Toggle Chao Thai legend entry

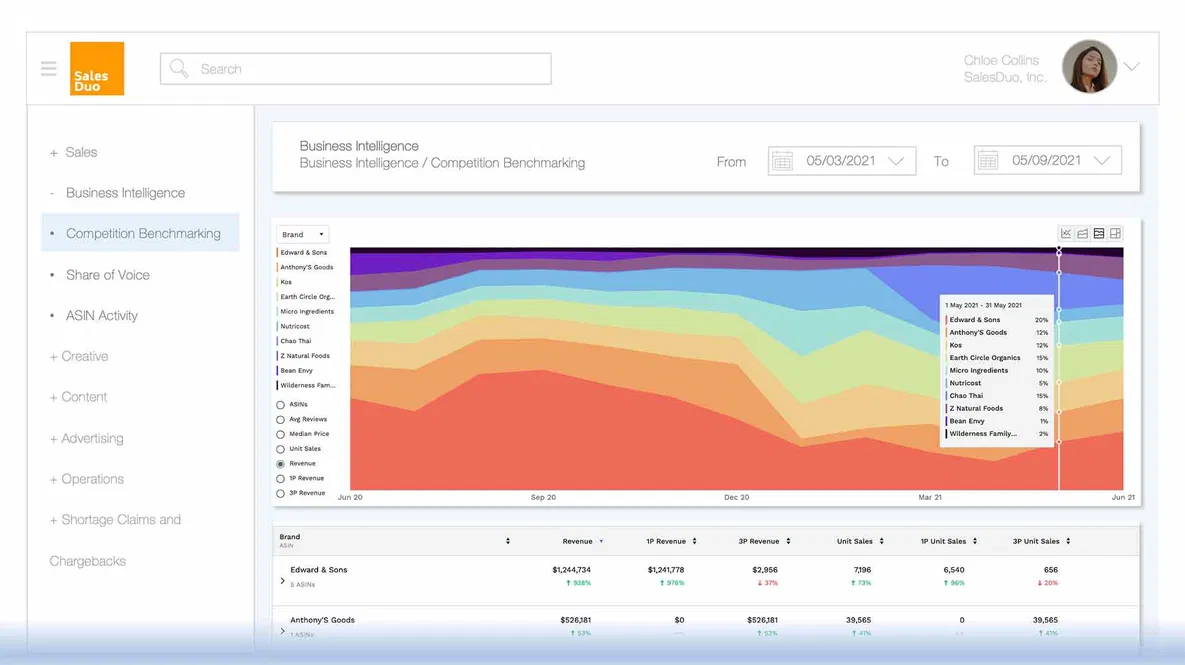294,341
